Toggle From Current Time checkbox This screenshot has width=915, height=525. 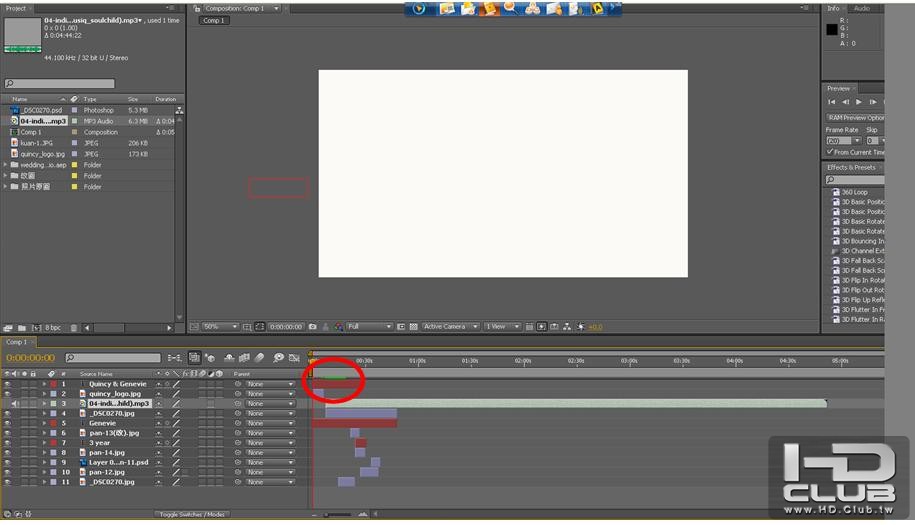tap(830, 152)
